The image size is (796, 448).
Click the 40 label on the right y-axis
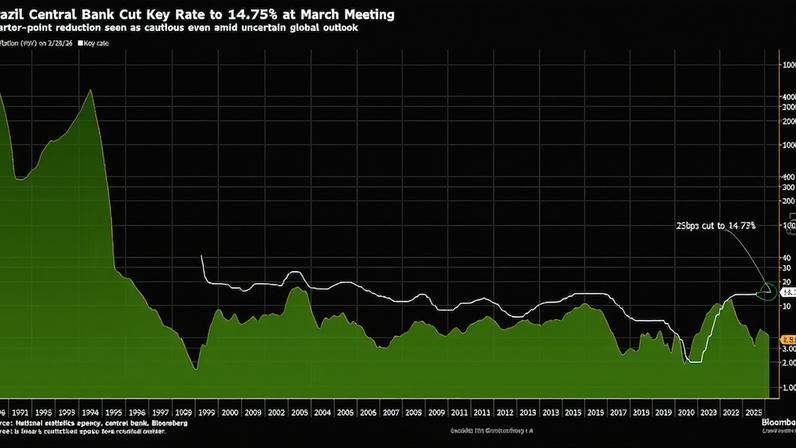[x=786, y=257]
